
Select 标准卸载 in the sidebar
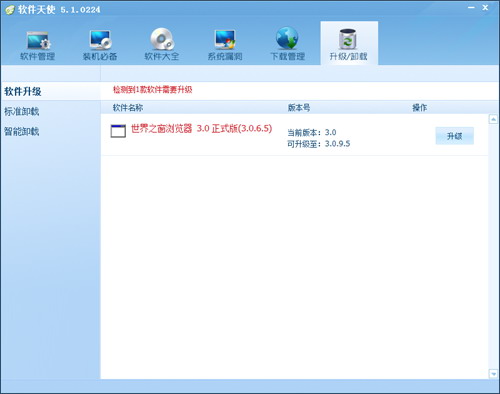pyautogui.click(x=22, y=111)
